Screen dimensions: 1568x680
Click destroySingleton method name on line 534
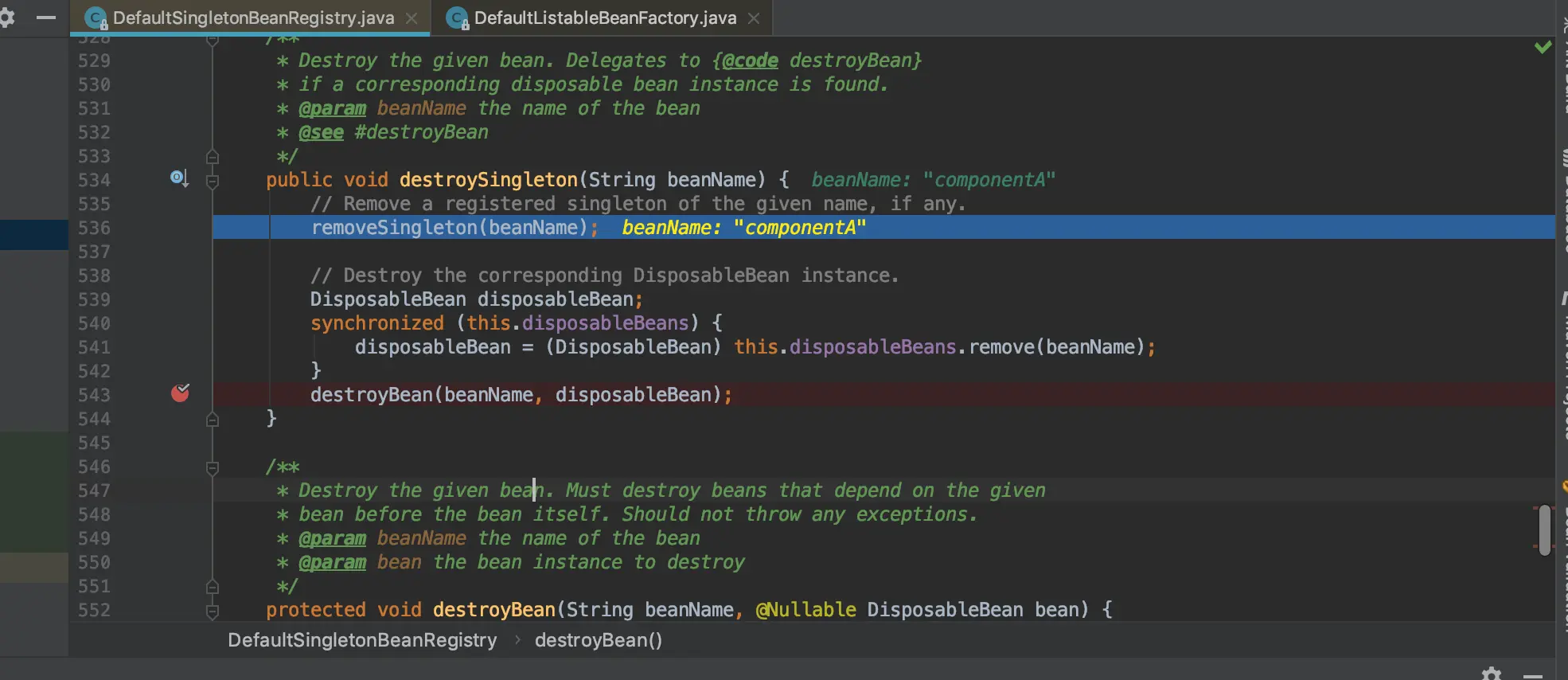click(x=489, y=180)
